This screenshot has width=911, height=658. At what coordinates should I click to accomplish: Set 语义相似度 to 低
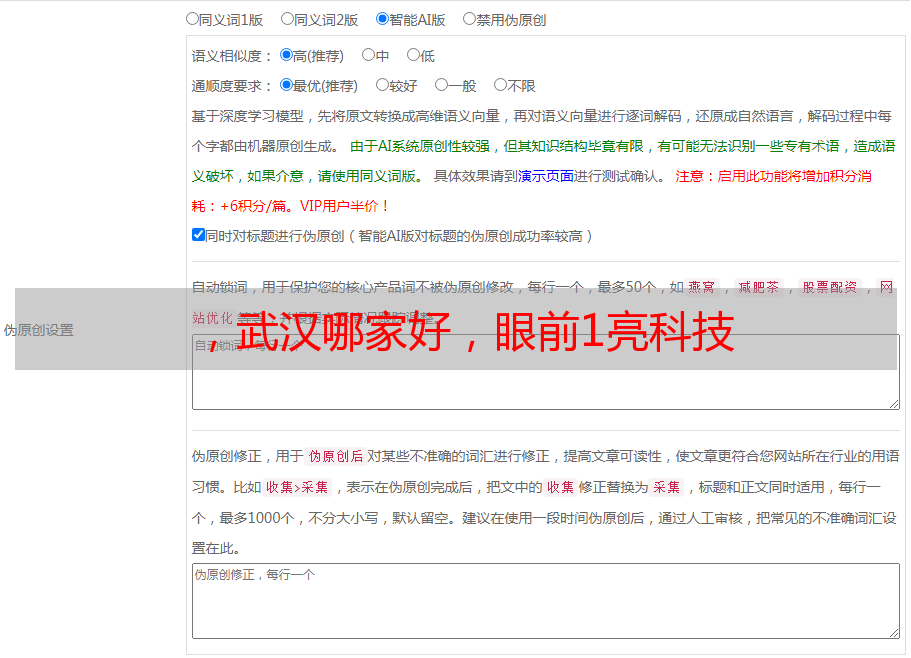point(413,55)
